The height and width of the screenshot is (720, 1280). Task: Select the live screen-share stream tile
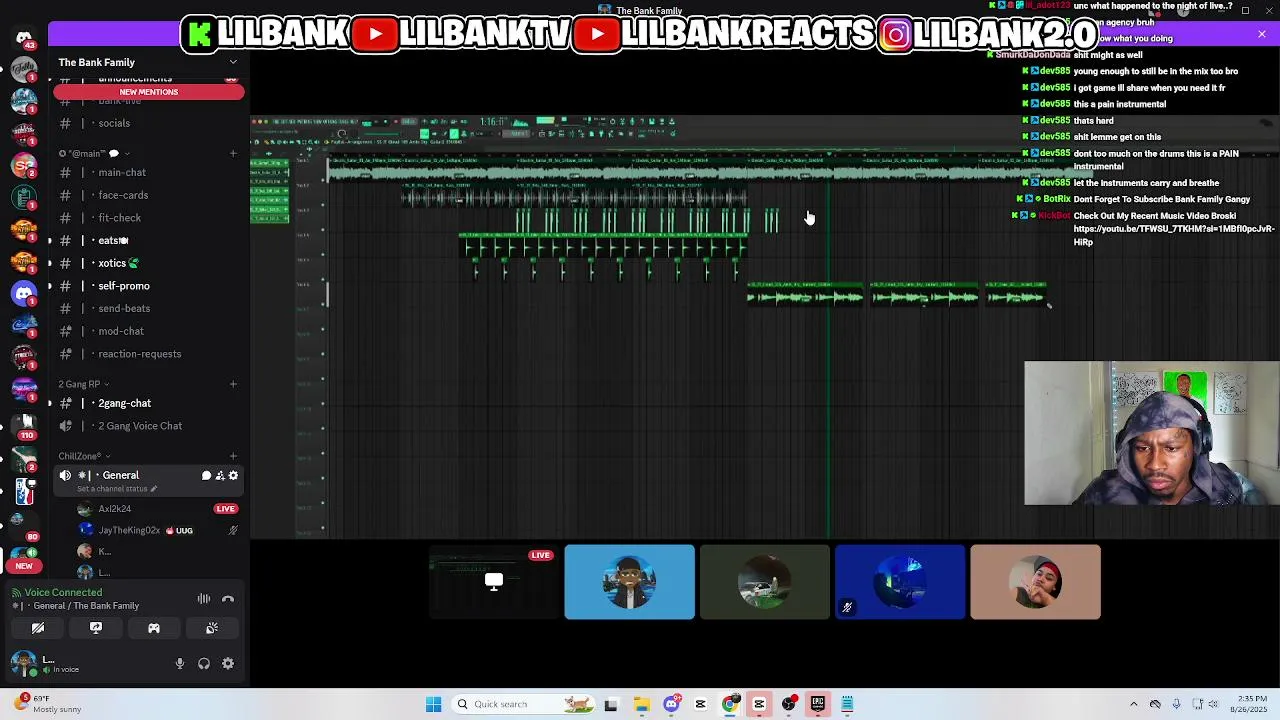[x=494, y=582]
